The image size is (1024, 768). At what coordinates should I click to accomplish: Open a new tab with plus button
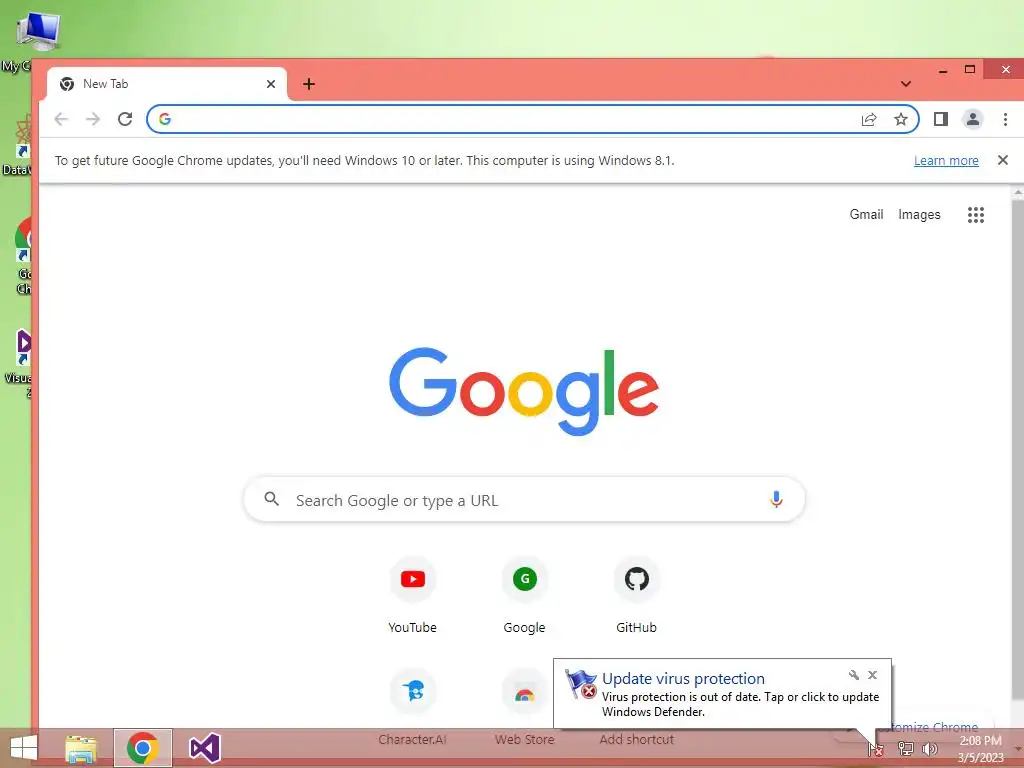pos(309,84)
